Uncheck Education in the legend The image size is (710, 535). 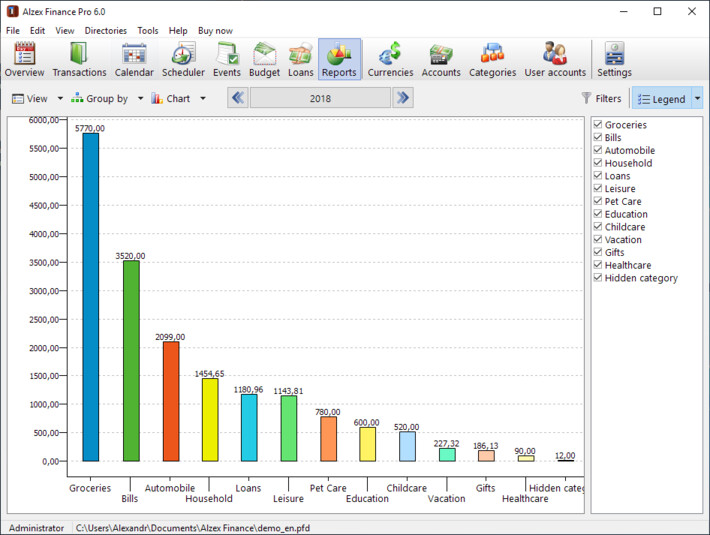[x=598, y=214]
